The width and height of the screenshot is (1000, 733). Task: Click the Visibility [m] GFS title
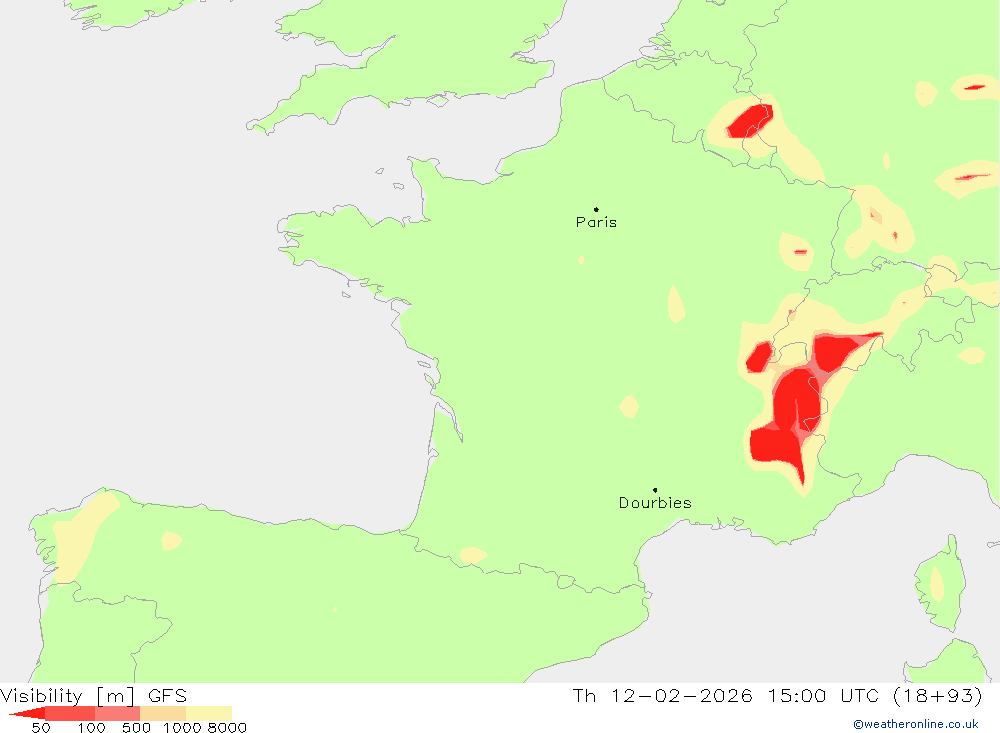pos(94,695)
